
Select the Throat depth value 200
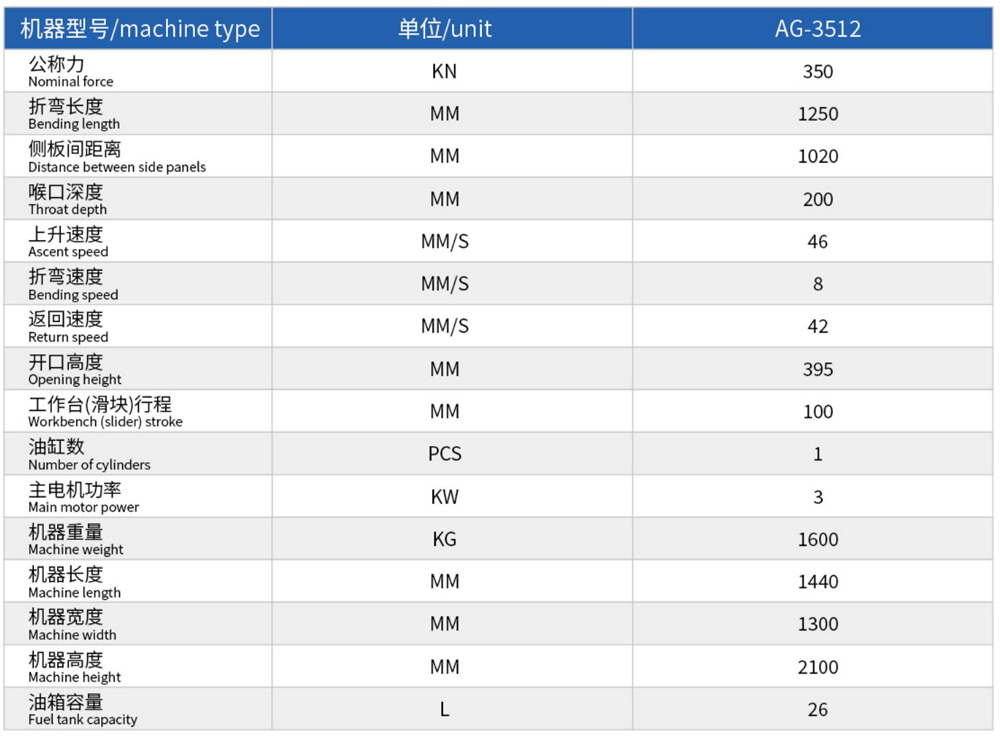tap(817, 200)
